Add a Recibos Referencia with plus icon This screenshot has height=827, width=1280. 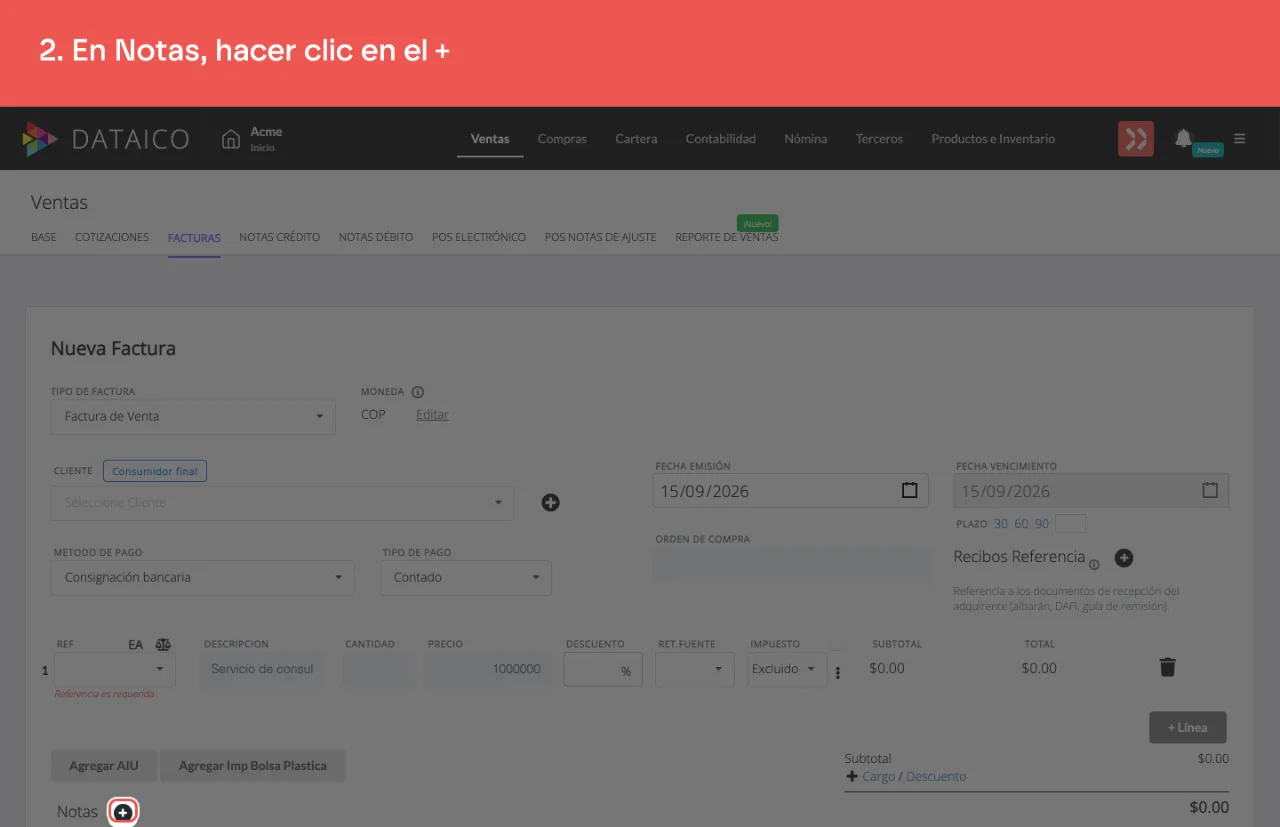point(1124,558)
